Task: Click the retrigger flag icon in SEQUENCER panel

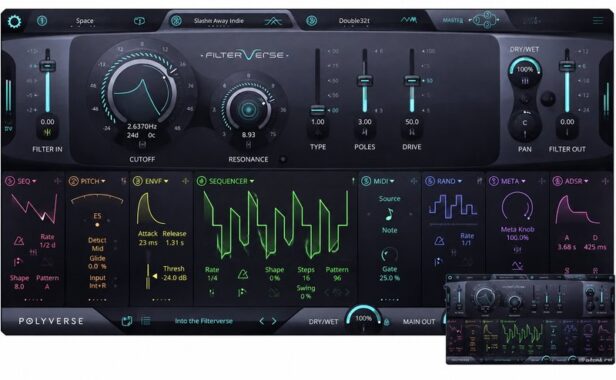Action: 242,292
